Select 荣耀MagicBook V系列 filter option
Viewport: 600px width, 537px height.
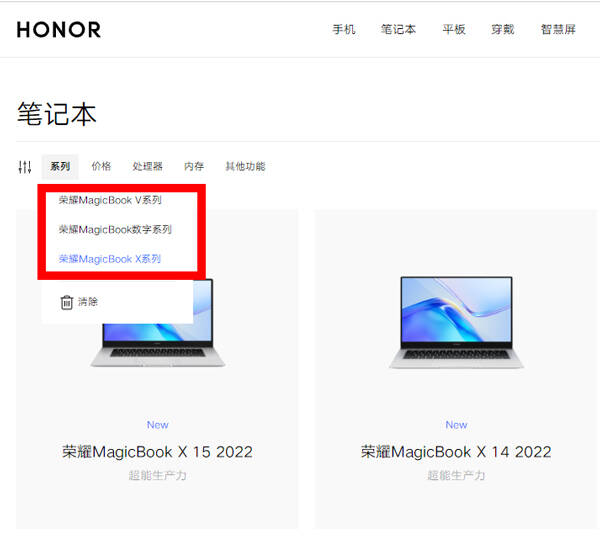[110, 200]
